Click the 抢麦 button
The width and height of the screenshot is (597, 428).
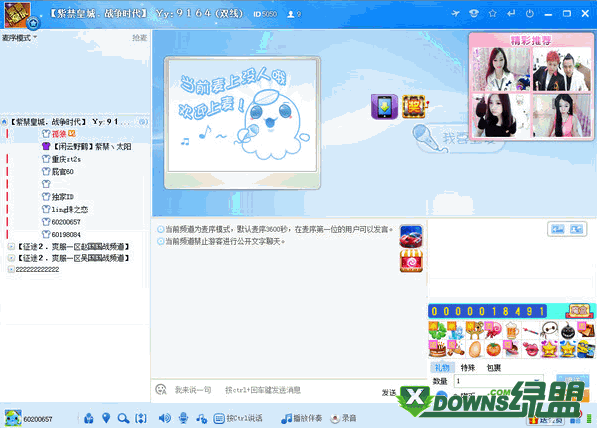point(139,38)
